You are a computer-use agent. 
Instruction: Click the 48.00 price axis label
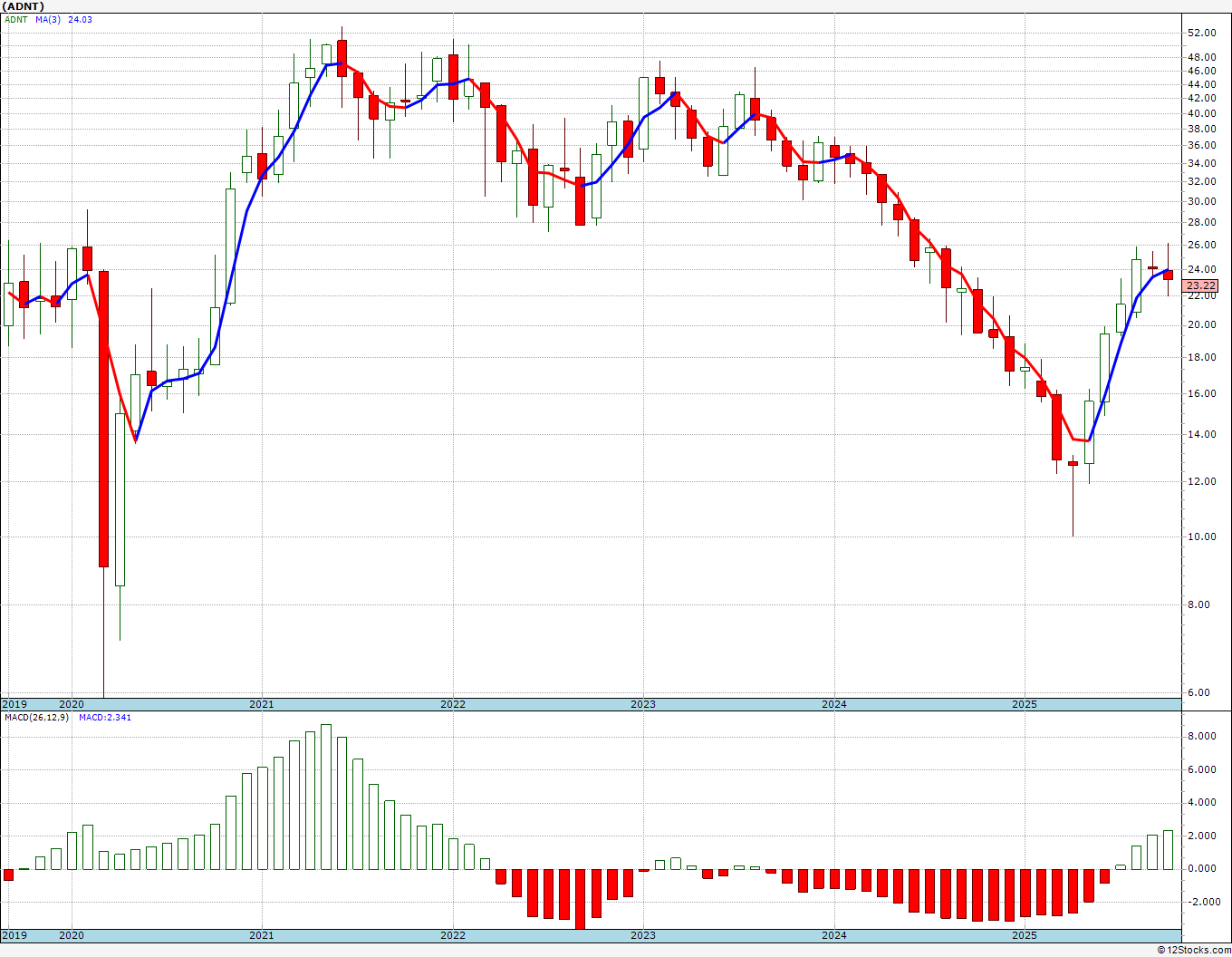1201,57
